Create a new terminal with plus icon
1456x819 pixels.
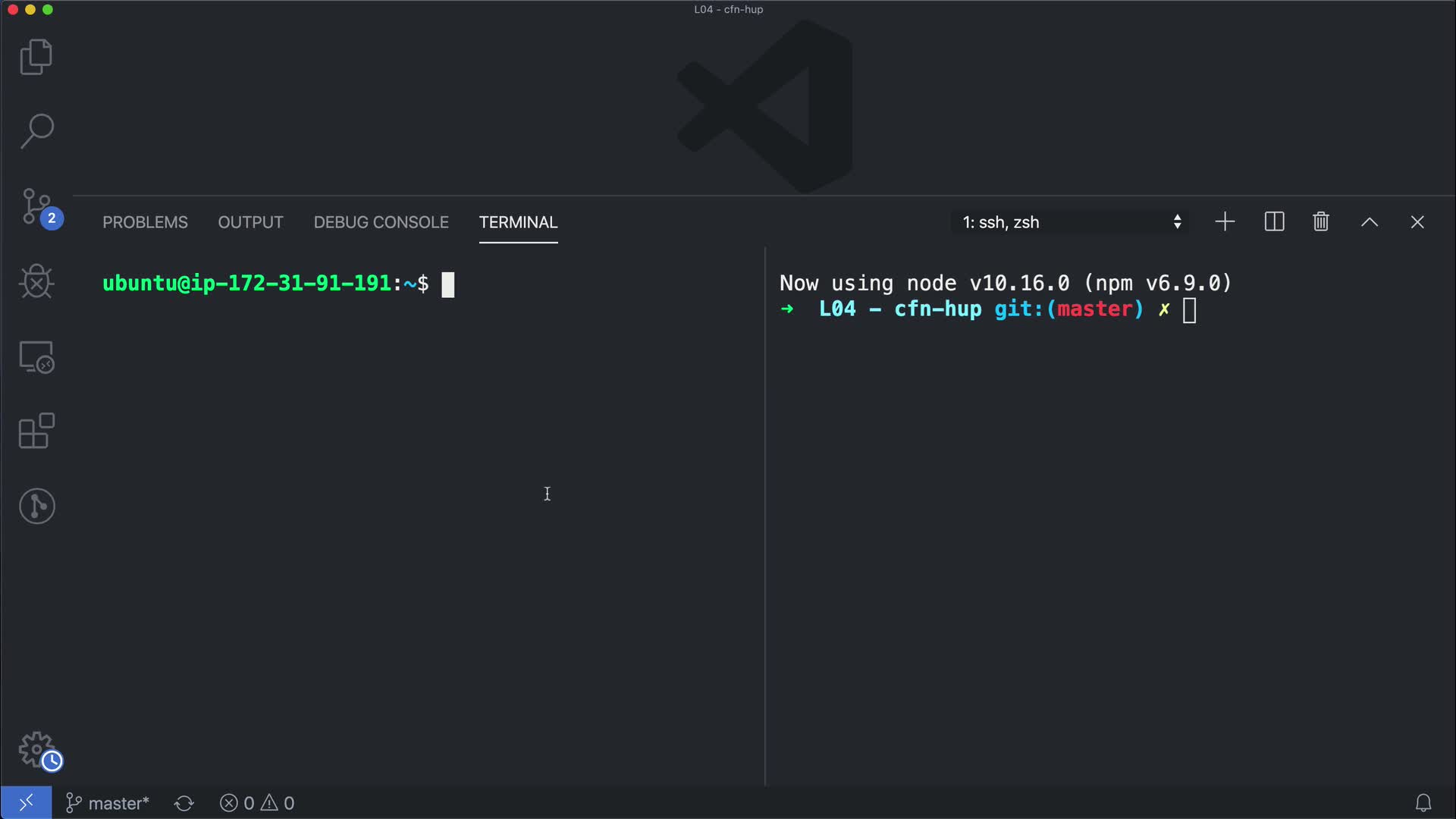pyautogui.click(x=1225, y=222)
